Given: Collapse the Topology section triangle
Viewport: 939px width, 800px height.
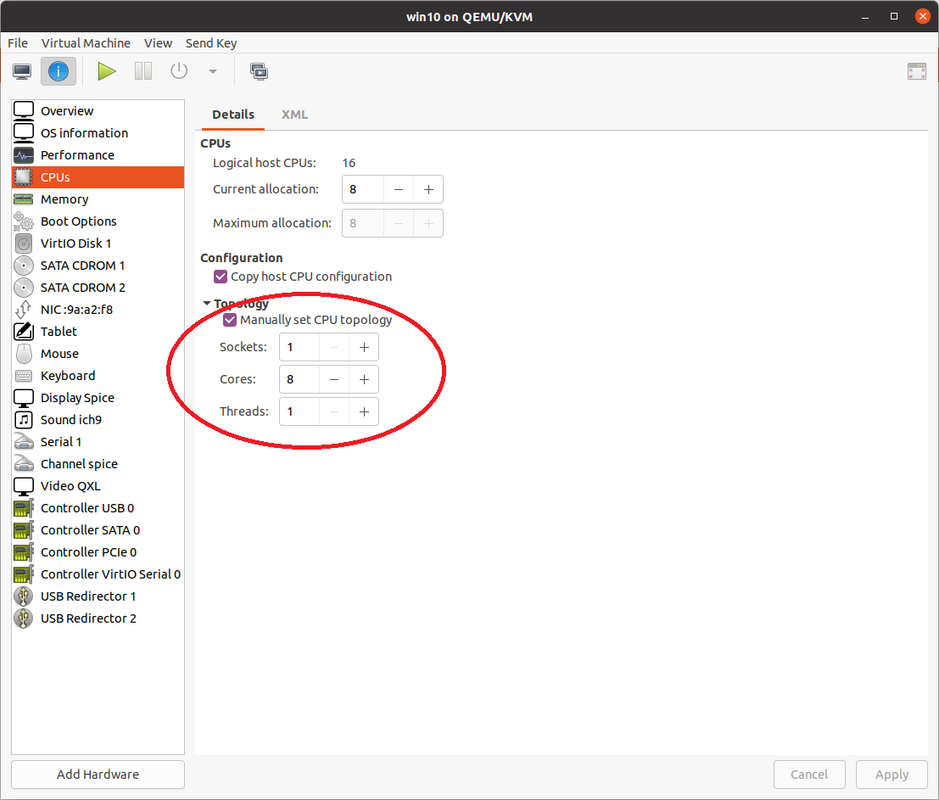Looking at the screenshot, I should (x=207, y=304).
